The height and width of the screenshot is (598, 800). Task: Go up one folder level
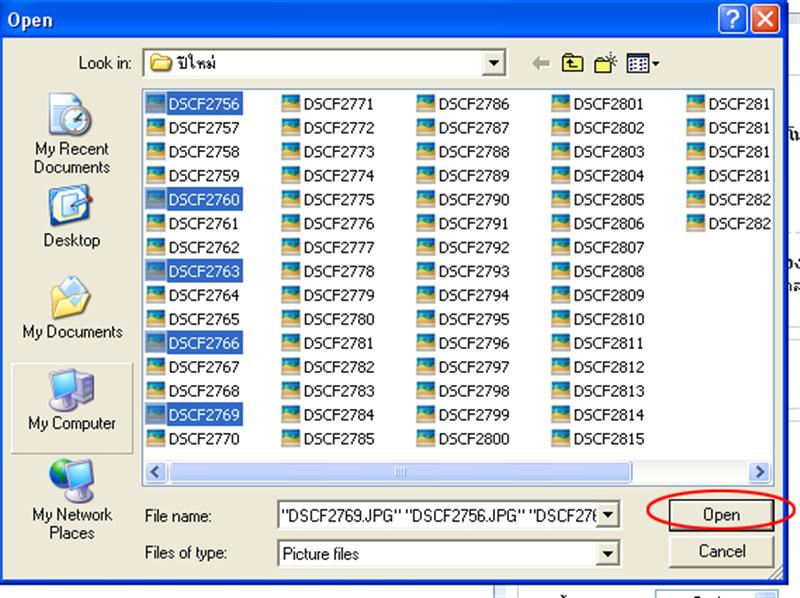[x=572, y=64]
